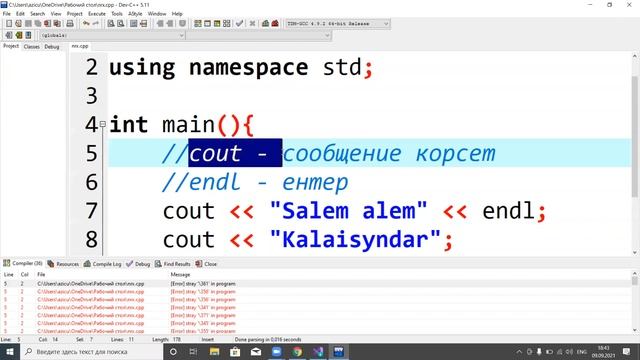Click the Save All toolbar icon
The height and width of the screenshot is (360, 640).
click(x=38, y=24)
